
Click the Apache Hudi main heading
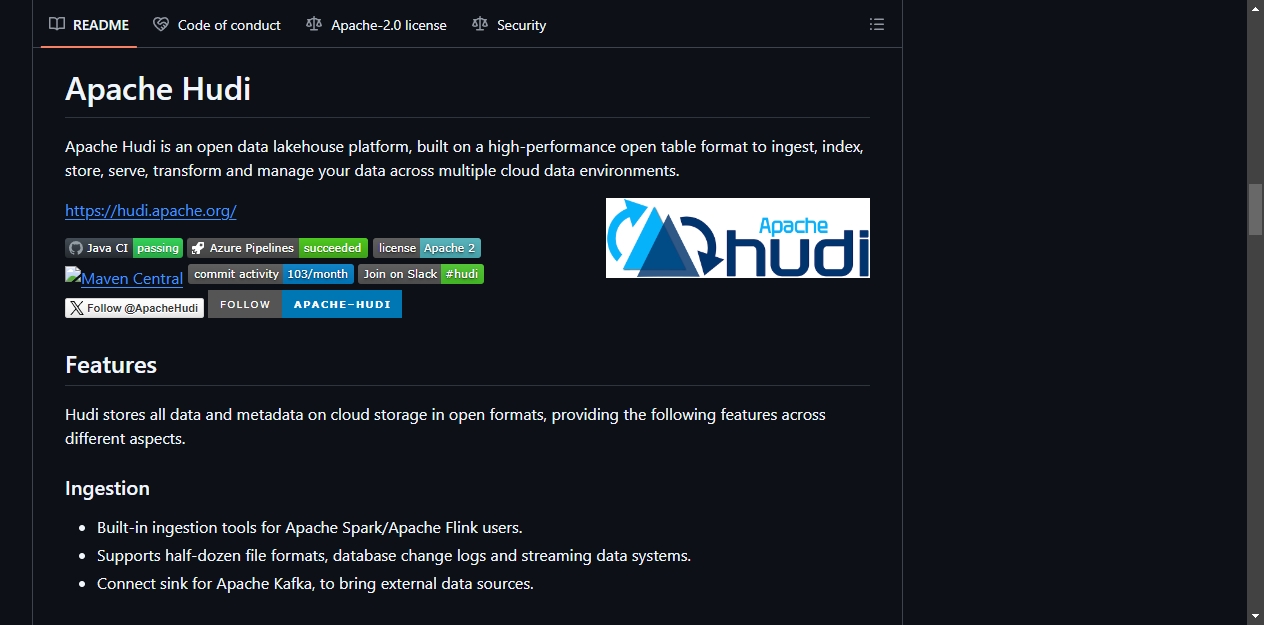[158, 89]
